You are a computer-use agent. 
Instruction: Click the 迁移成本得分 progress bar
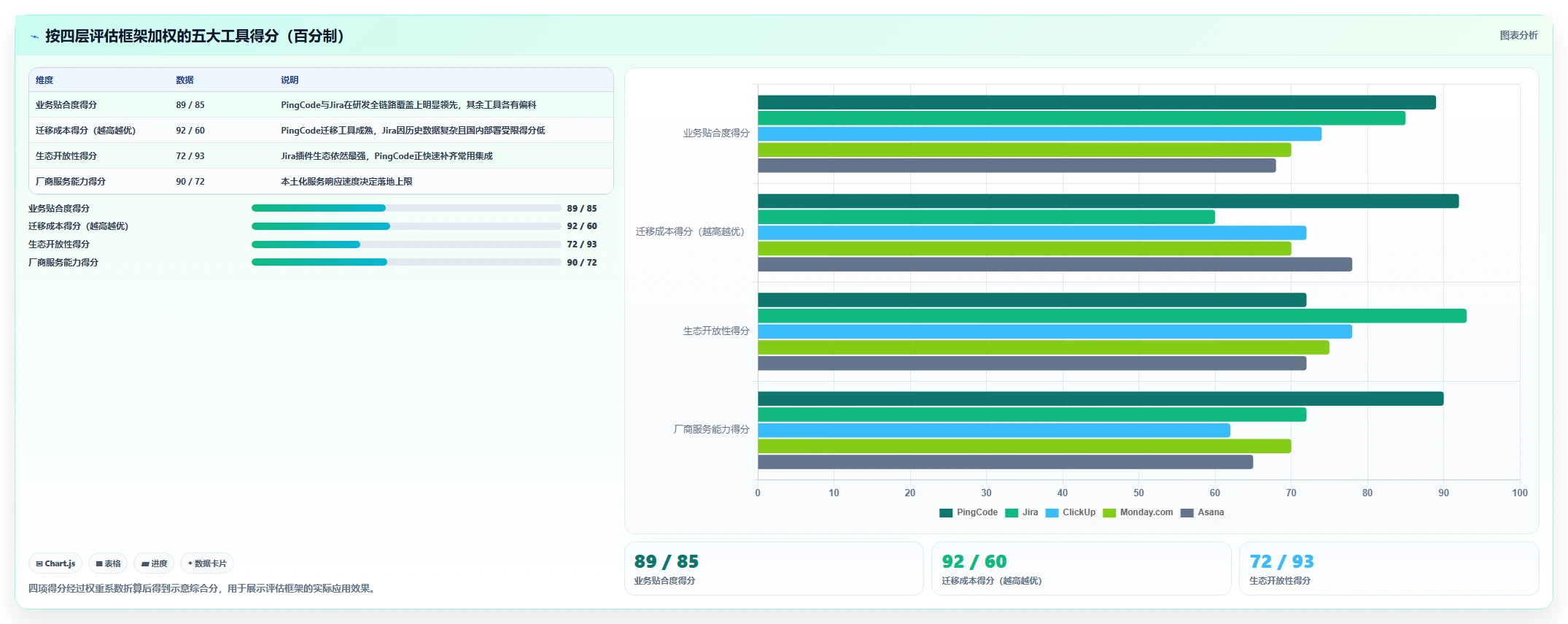406,226
